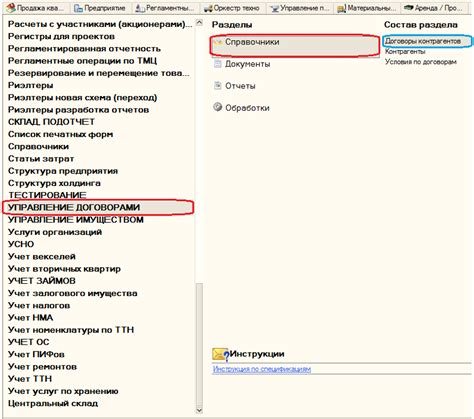Click the Обработки gear icon
The image size is (474, 419).
[x=218, y=107]
